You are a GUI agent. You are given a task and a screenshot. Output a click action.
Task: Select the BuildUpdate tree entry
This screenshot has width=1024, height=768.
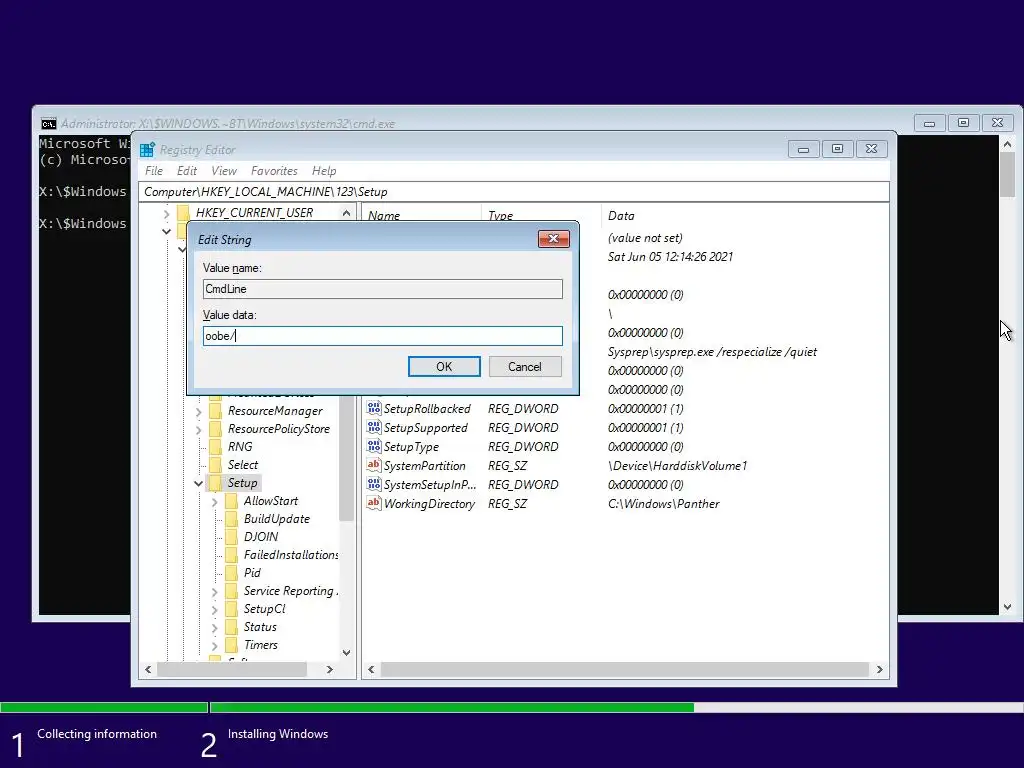276,519
